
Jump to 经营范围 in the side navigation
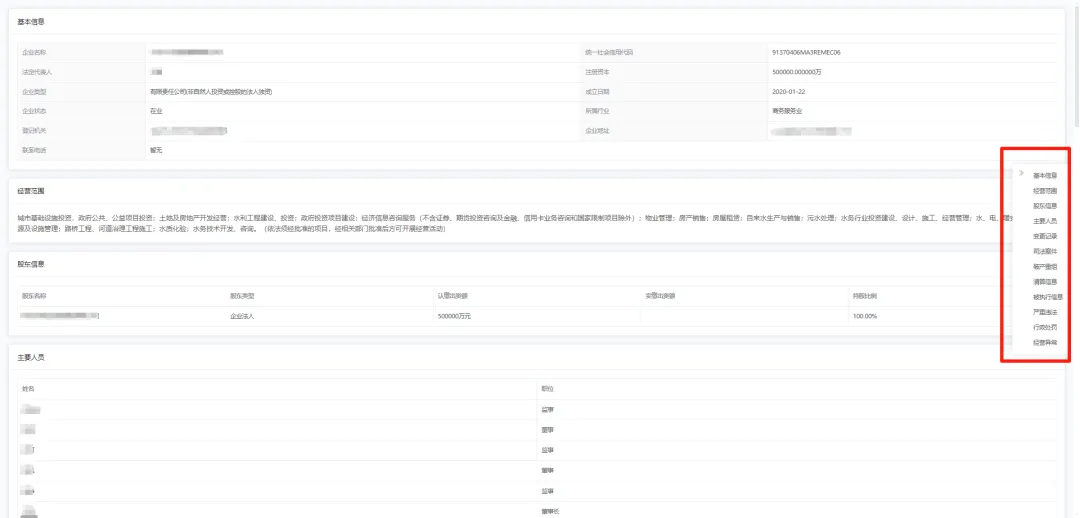tap(1045, 191)
